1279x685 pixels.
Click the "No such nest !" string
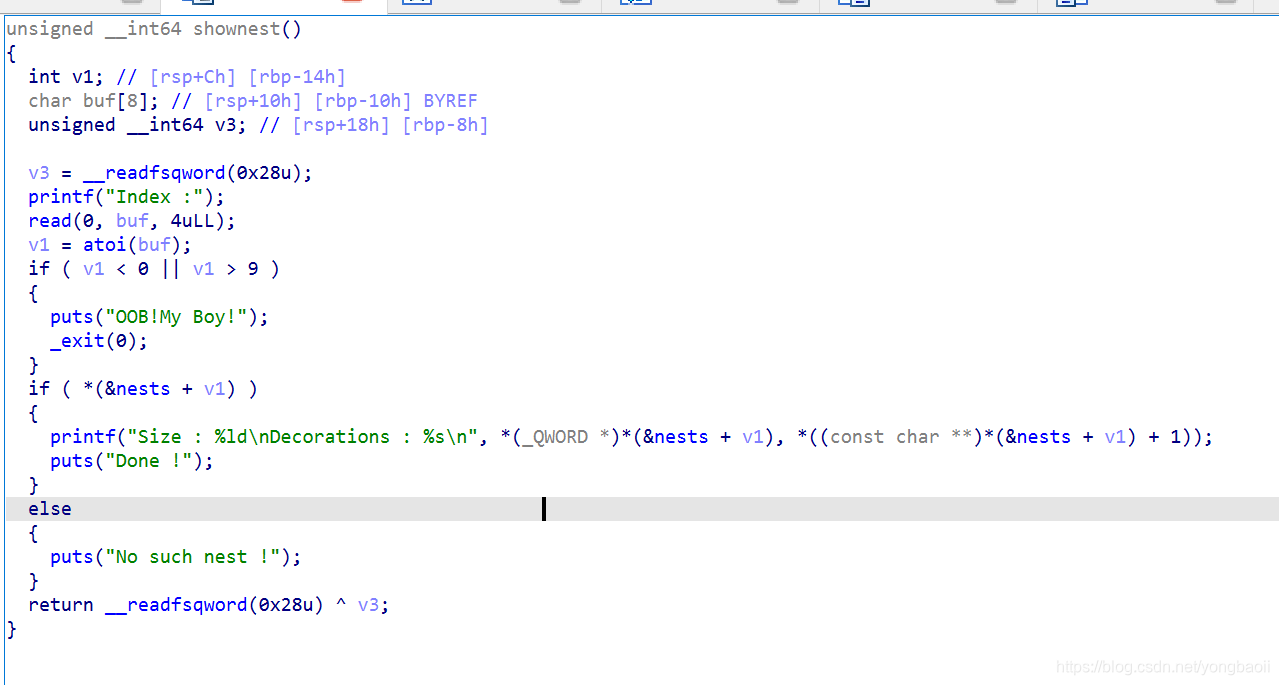[193, 557]
